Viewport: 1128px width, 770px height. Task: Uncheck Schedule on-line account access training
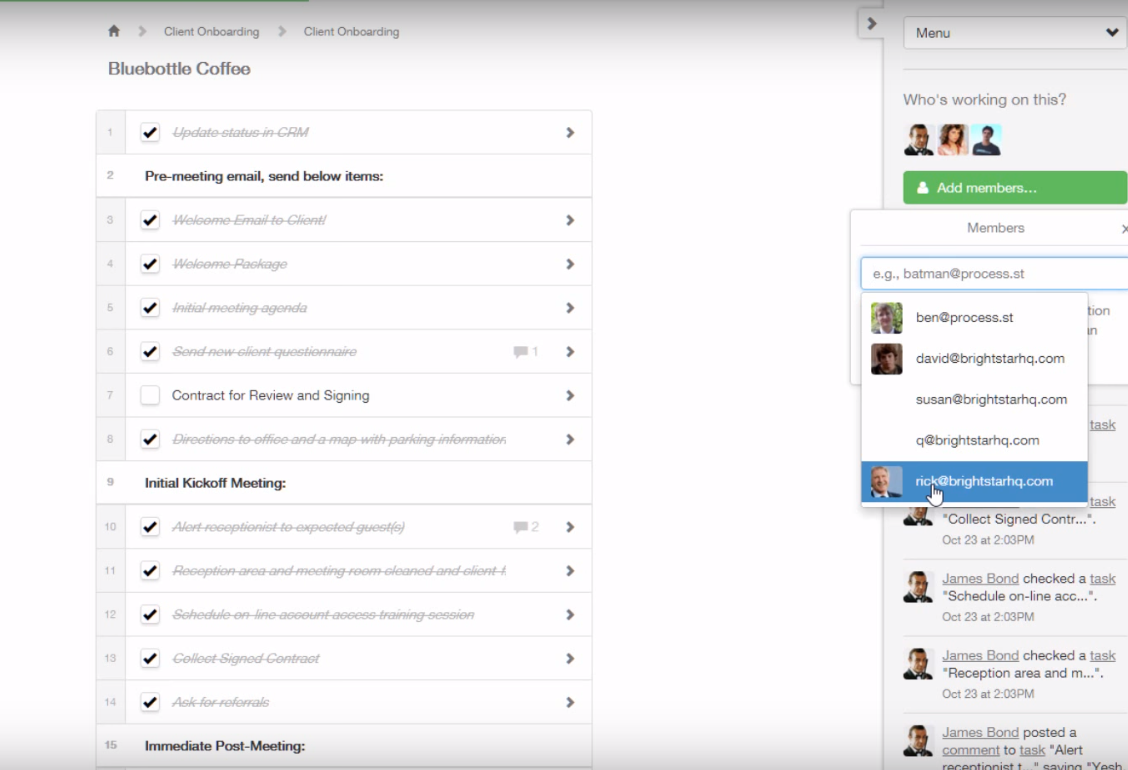pos(150,615)
